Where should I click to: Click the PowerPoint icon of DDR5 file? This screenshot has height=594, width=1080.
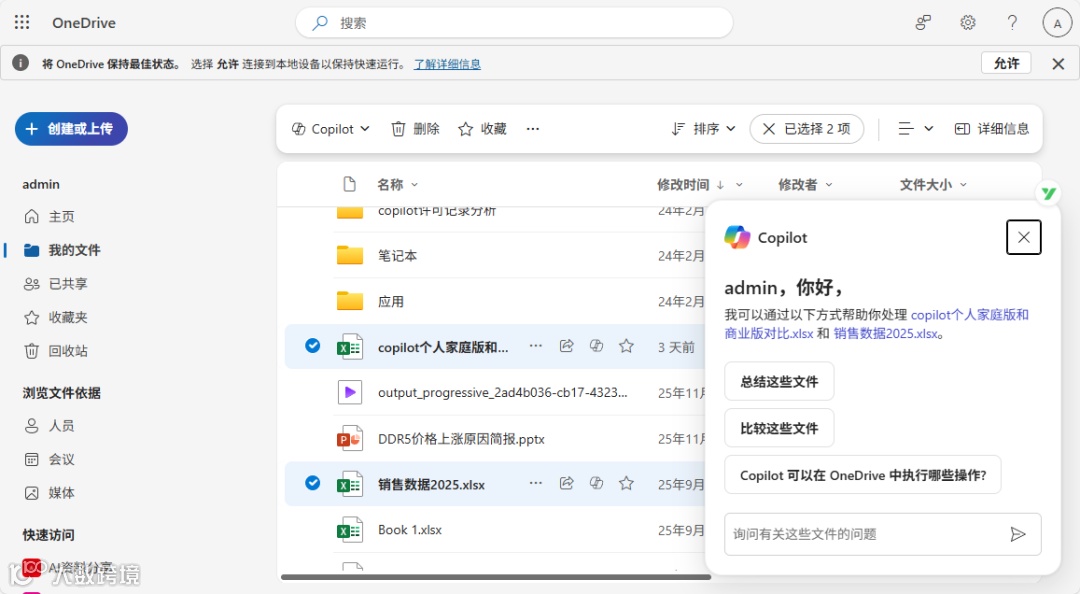(x=349, y=439)
